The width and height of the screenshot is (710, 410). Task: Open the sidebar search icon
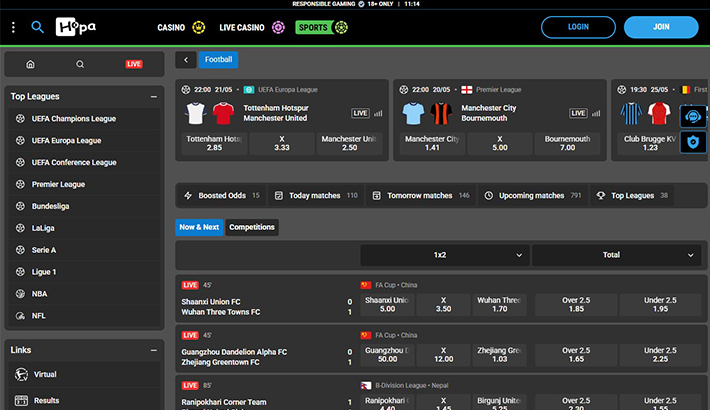pos(80,64)
